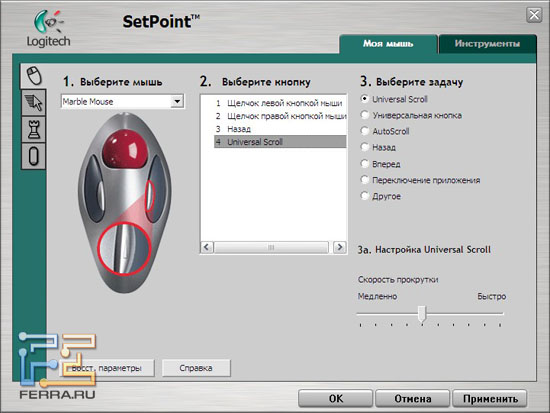This screenshot has height=413, width=550.
Task: Switch to the Моя мышь tab
Action: [x=388, y=44]
